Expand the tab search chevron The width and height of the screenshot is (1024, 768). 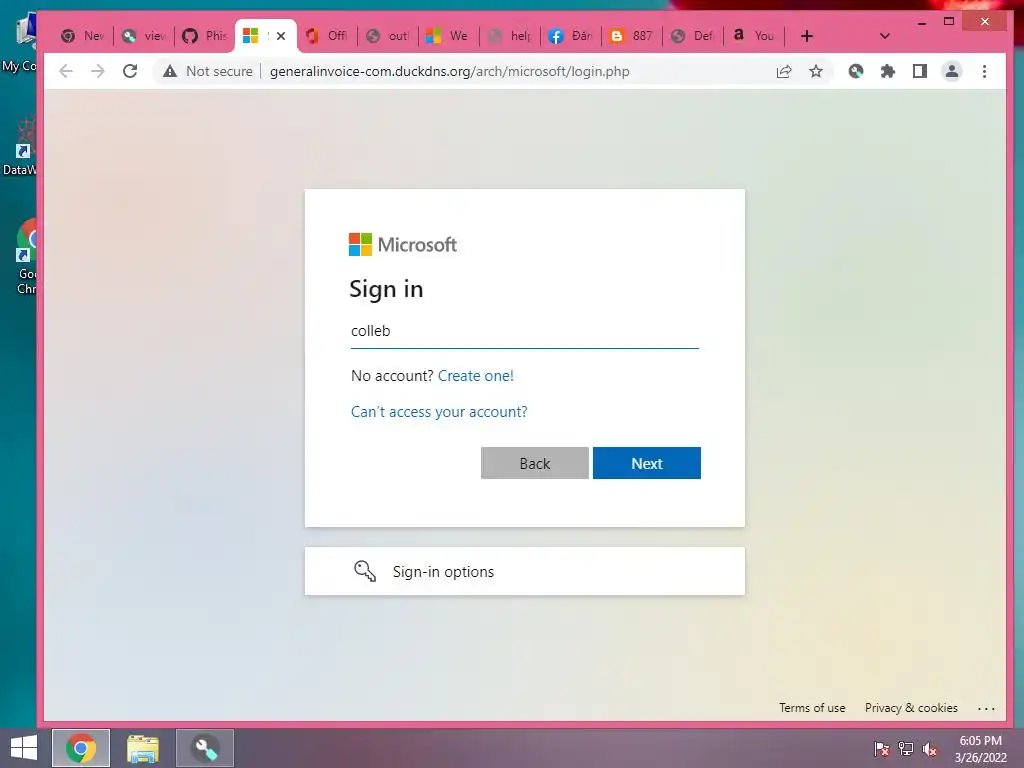pyautogui.click(x=884, y=36)
